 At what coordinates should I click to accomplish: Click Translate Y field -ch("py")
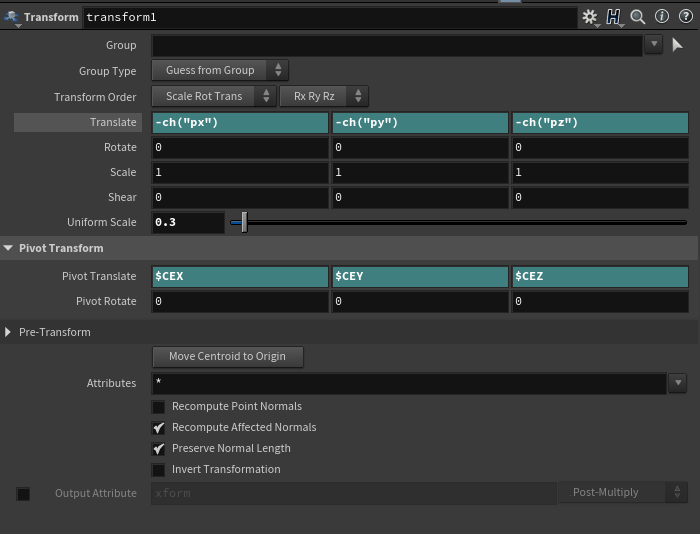420,123
